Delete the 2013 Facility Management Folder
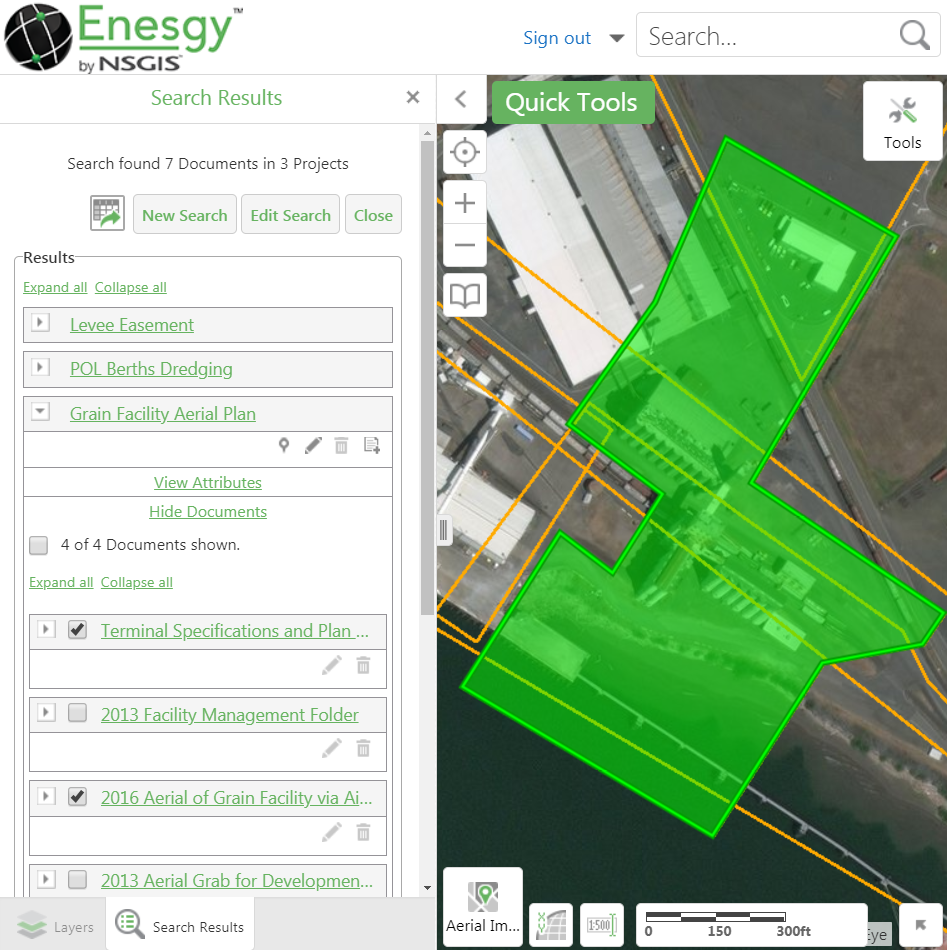The height and width of the screenshot is (950, 947). tap(364, 748)
